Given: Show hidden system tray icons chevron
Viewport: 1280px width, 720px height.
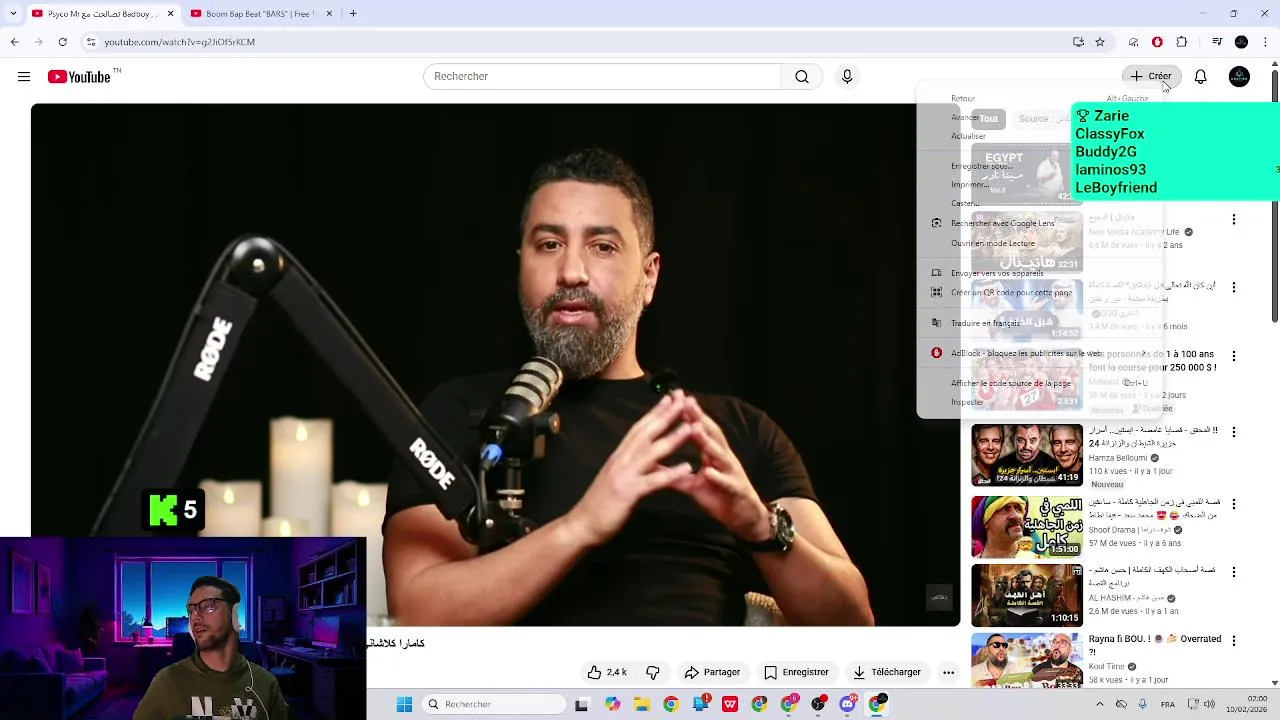Looking at the screenshot, I should point(1100,704).
